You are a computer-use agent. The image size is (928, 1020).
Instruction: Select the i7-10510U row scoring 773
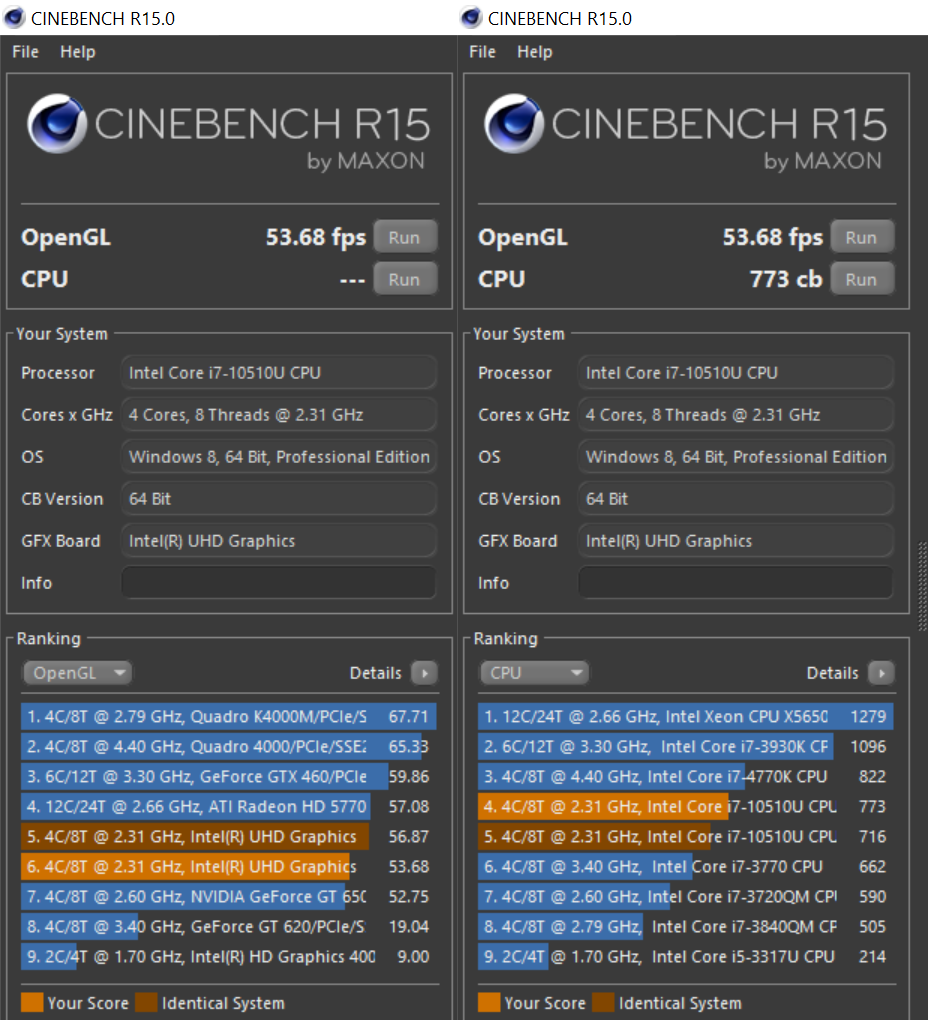pyautogui.click(x=686, y=806)
